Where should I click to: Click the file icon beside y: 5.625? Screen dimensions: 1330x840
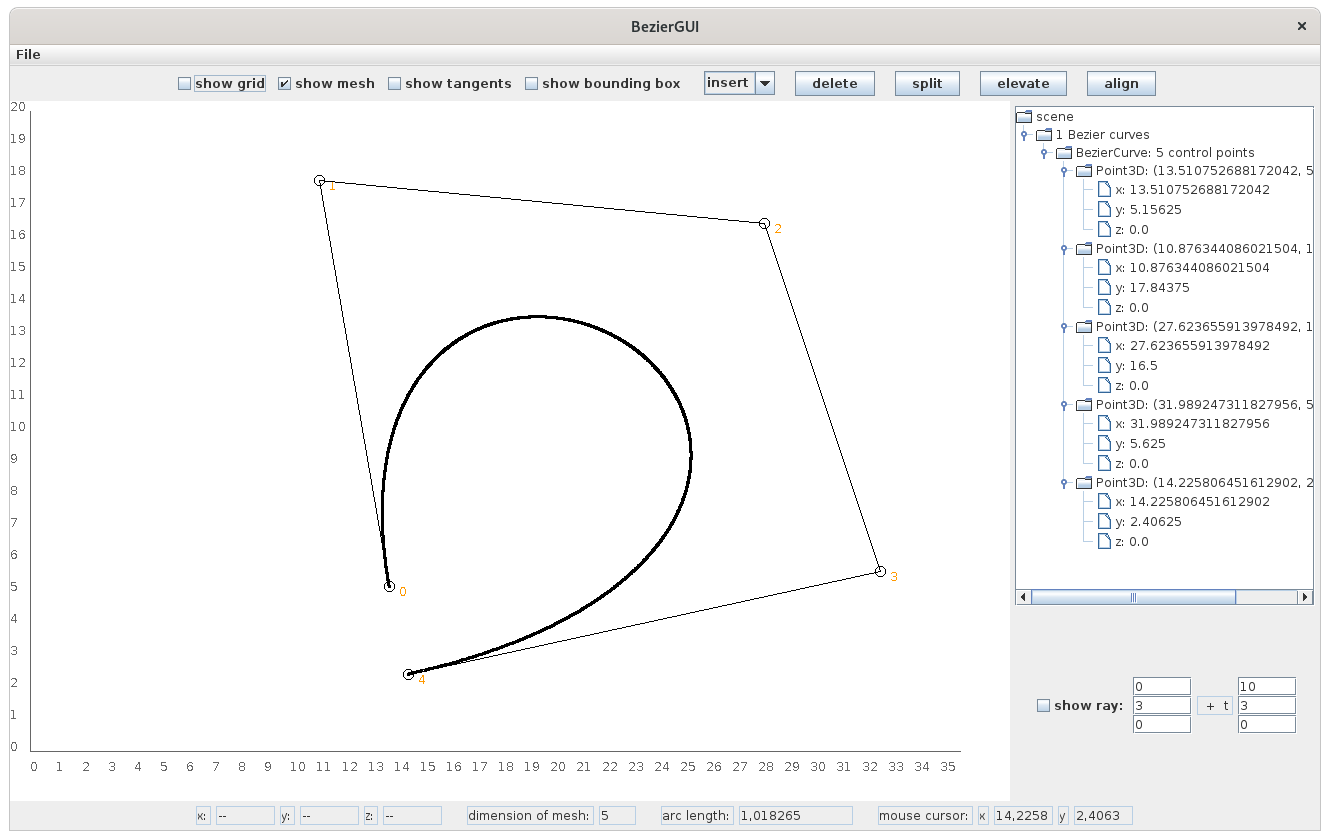point(1103,444)
